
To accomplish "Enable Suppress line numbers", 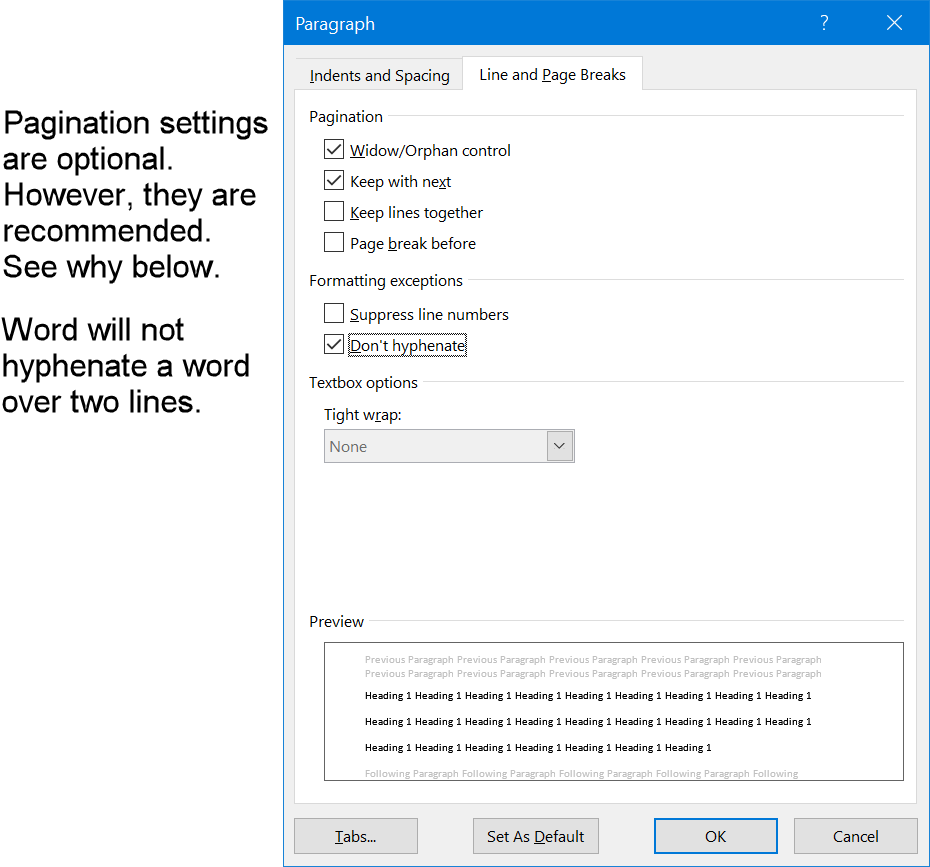I will 334,313.
